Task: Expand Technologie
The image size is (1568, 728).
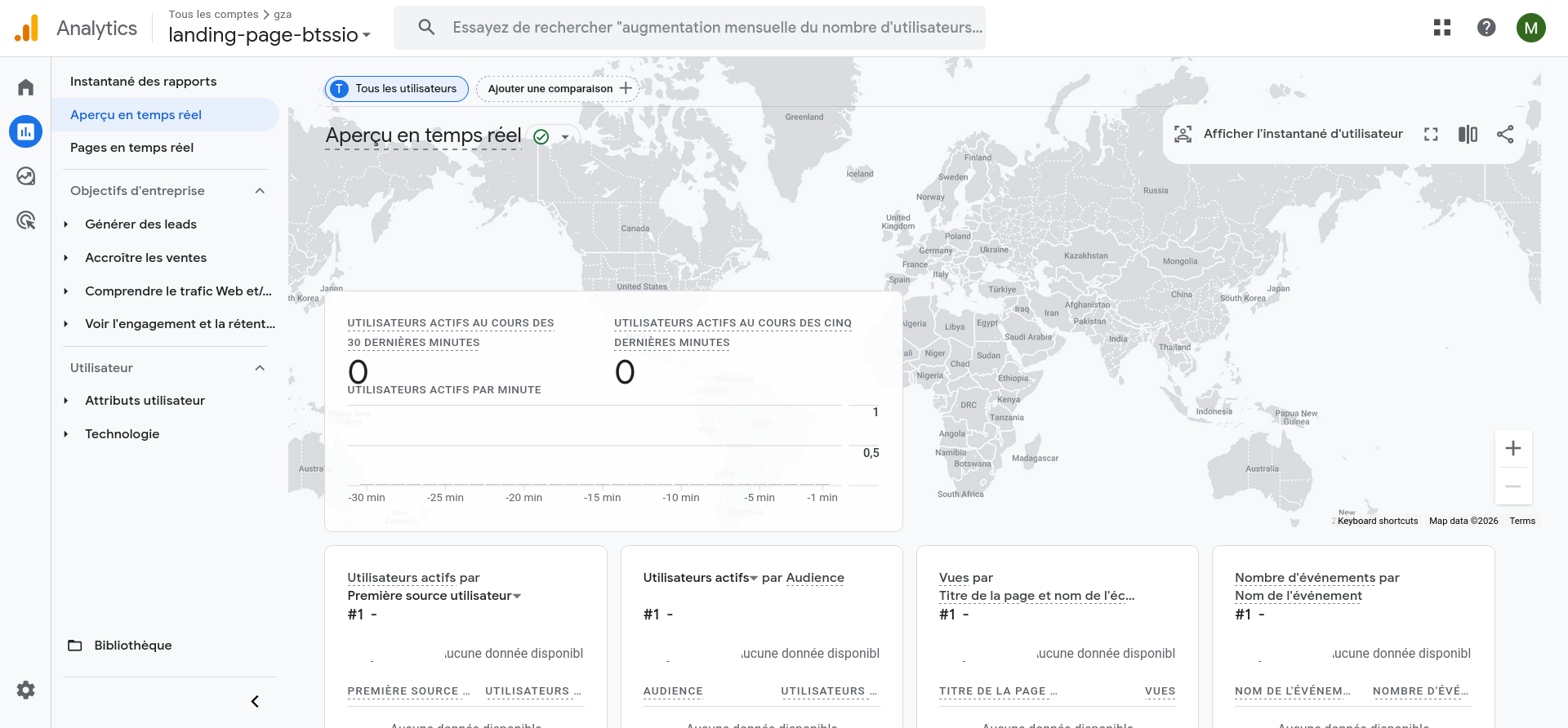Action: (x=66, y=434)
